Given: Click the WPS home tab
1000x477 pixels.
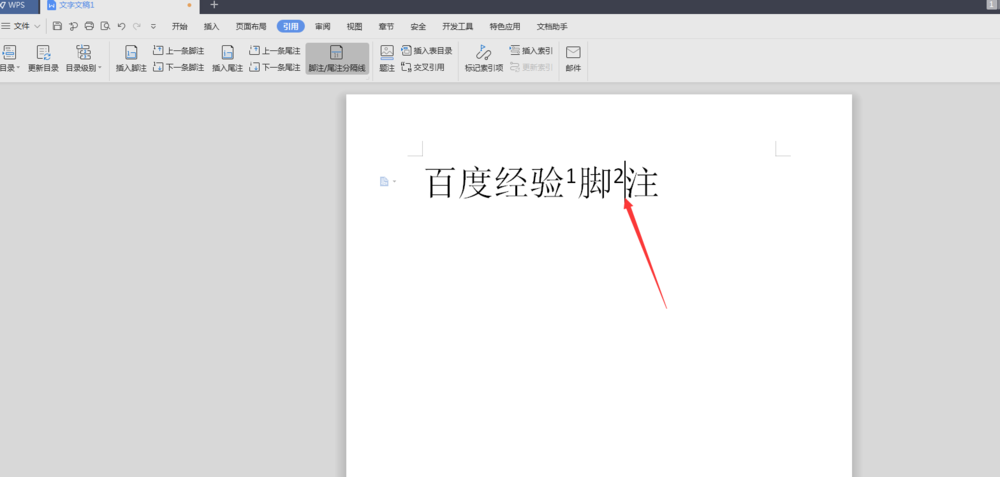Looking at the screenshot, I should coord(14,5).
